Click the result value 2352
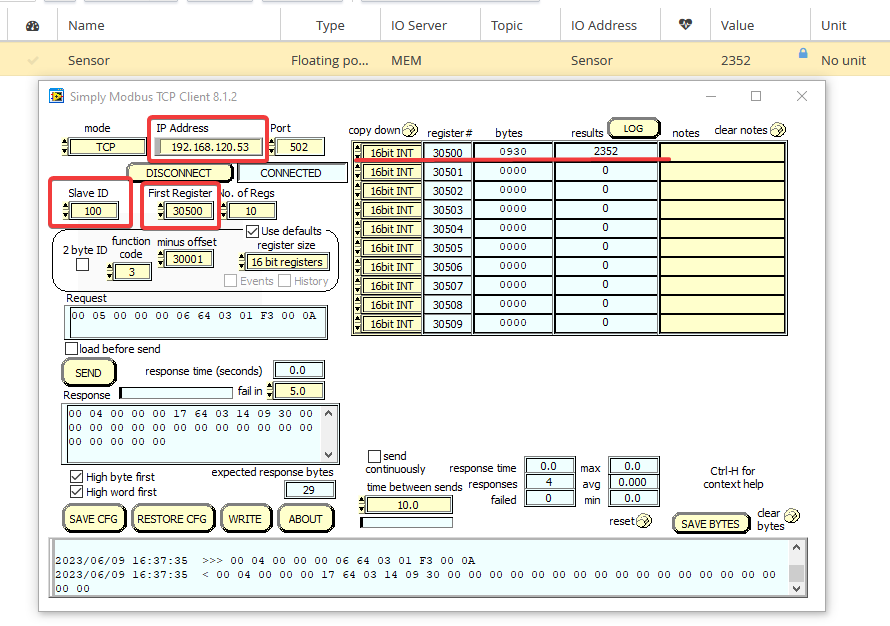Image resolution: width=890 pixels, height=626 pixels. (x=606, y=151)
